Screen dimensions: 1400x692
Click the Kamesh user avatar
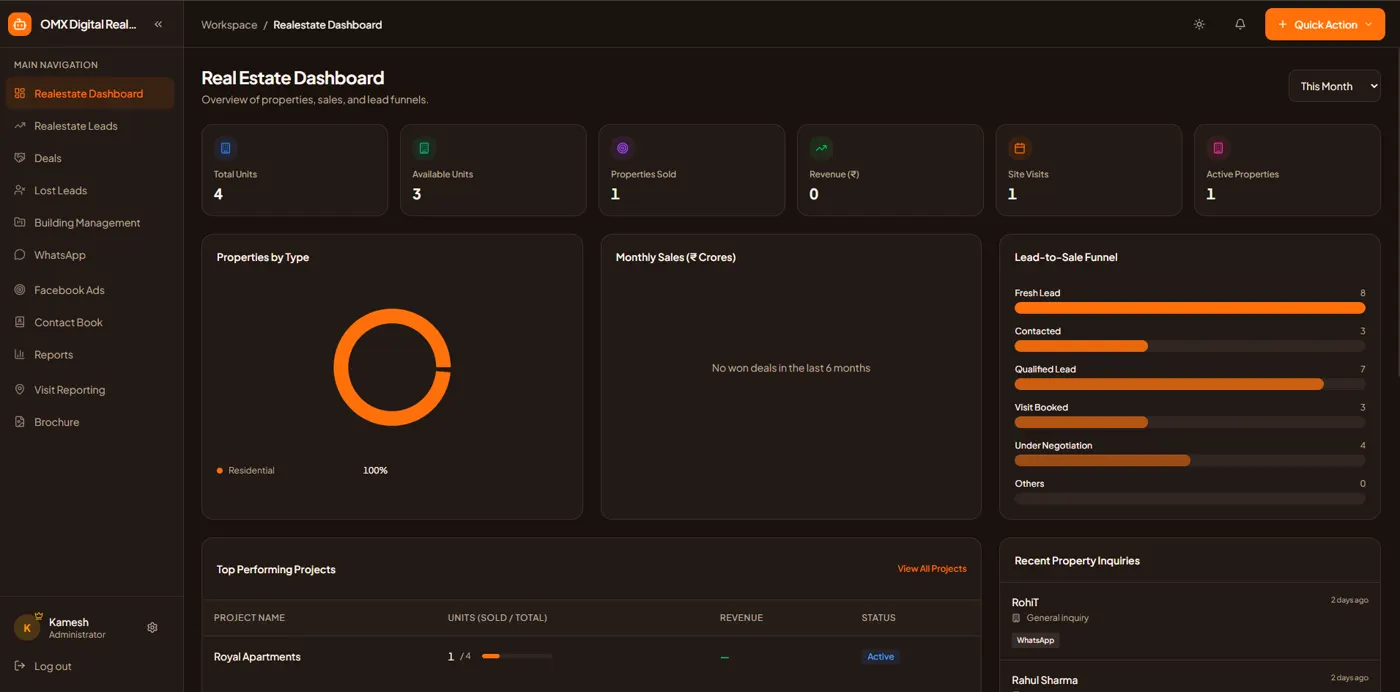[27, 627]
